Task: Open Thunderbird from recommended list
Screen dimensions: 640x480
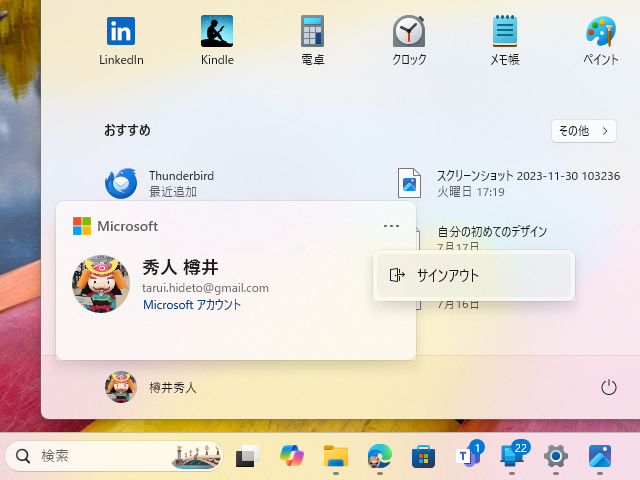Action: 159,183
